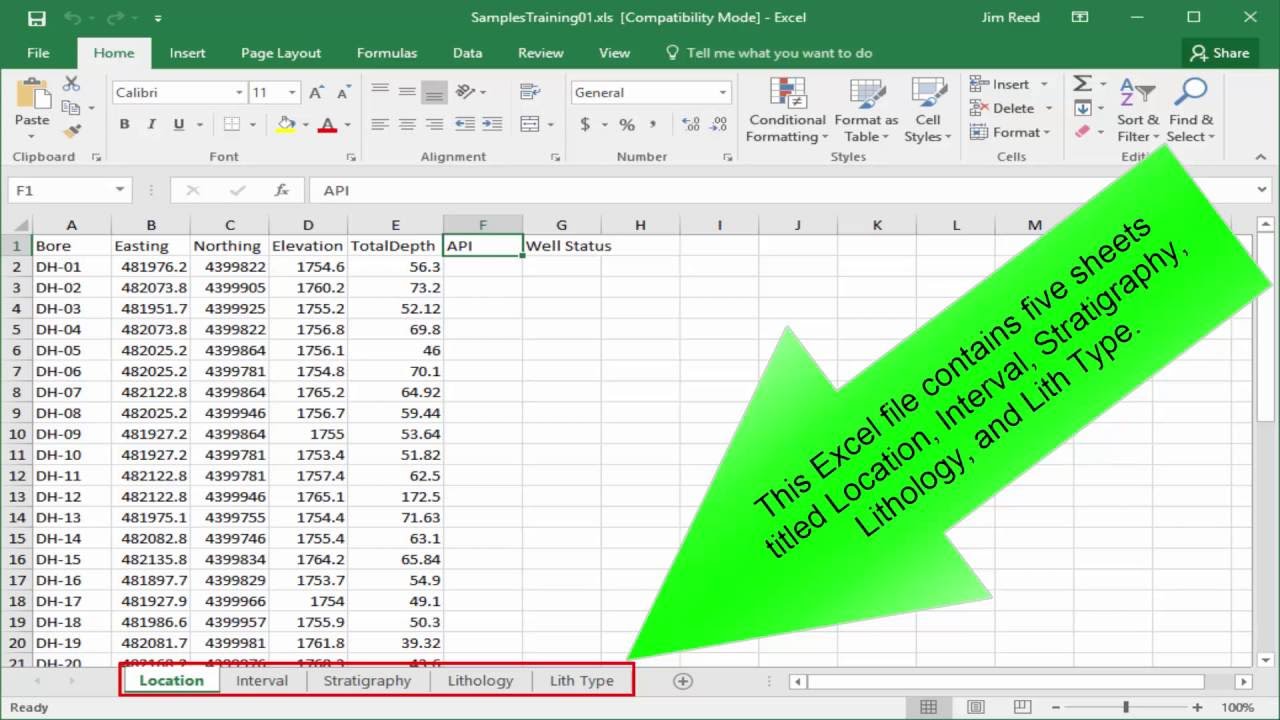Image resolution: width=1280 pixels, height=720 pixels.
Task: Switch to the Page Layout ribbon tab
Action: 281,53
